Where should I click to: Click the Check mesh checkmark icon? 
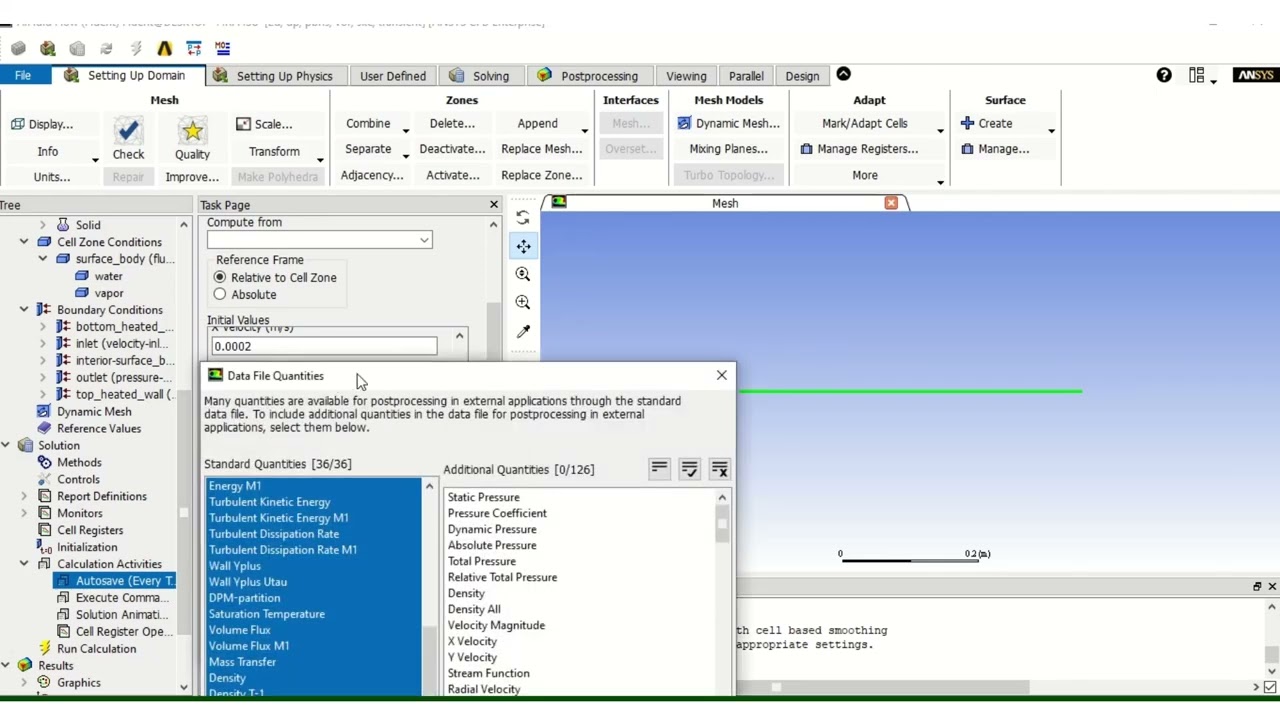coord(128,131)
